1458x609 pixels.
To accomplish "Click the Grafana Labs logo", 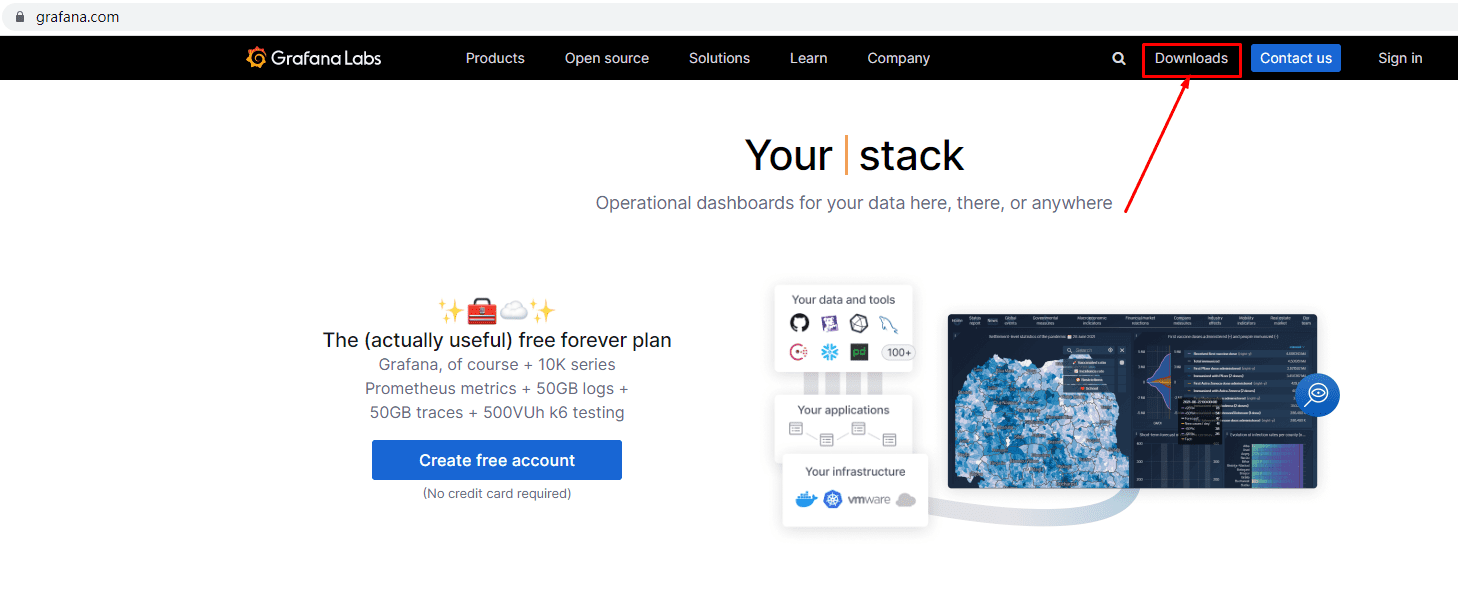I will [314, 58].
